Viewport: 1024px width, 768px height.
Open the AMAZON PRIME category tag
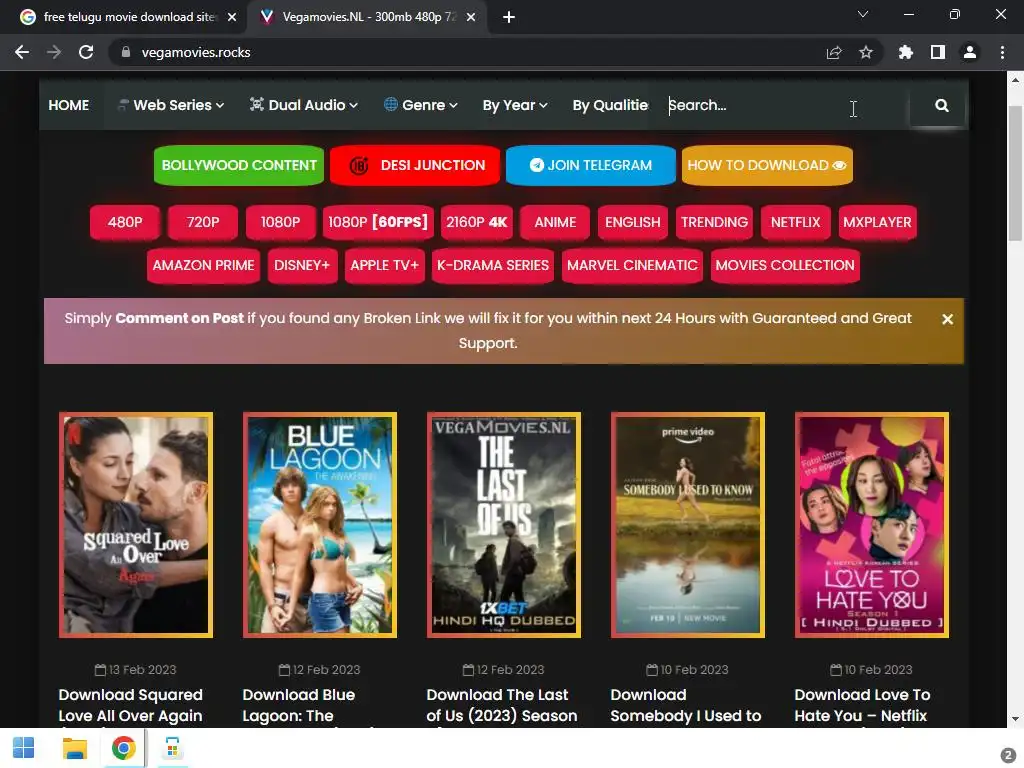[203, 265]
